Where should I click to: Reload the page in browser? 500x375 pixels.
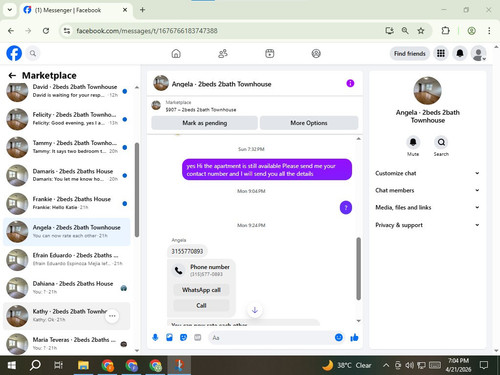point(46,31)
